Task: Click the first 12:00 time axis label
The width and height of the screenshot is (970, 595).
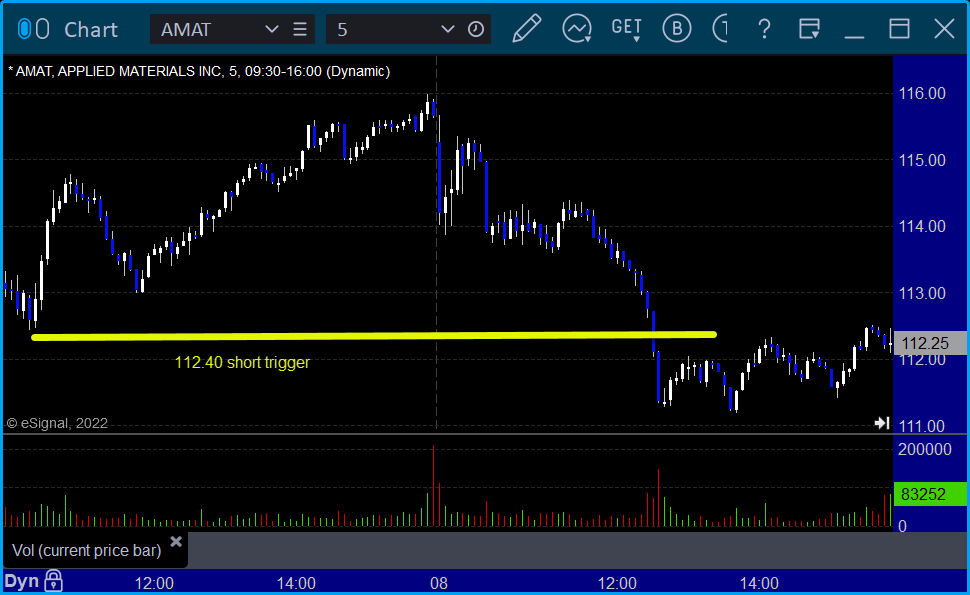Action: (154, 583)
